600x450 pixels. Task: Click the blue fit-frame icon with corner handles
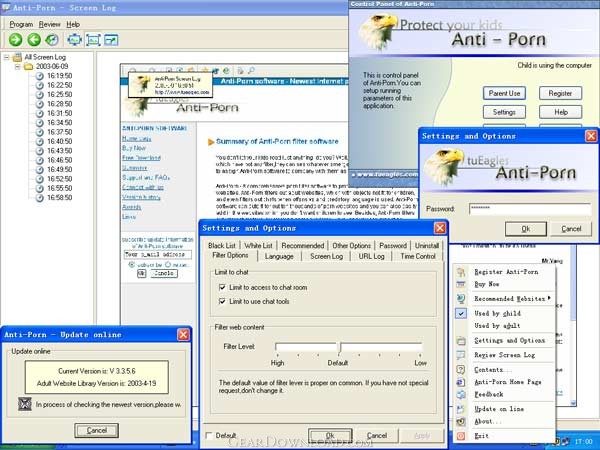click(x=93, y=40)
